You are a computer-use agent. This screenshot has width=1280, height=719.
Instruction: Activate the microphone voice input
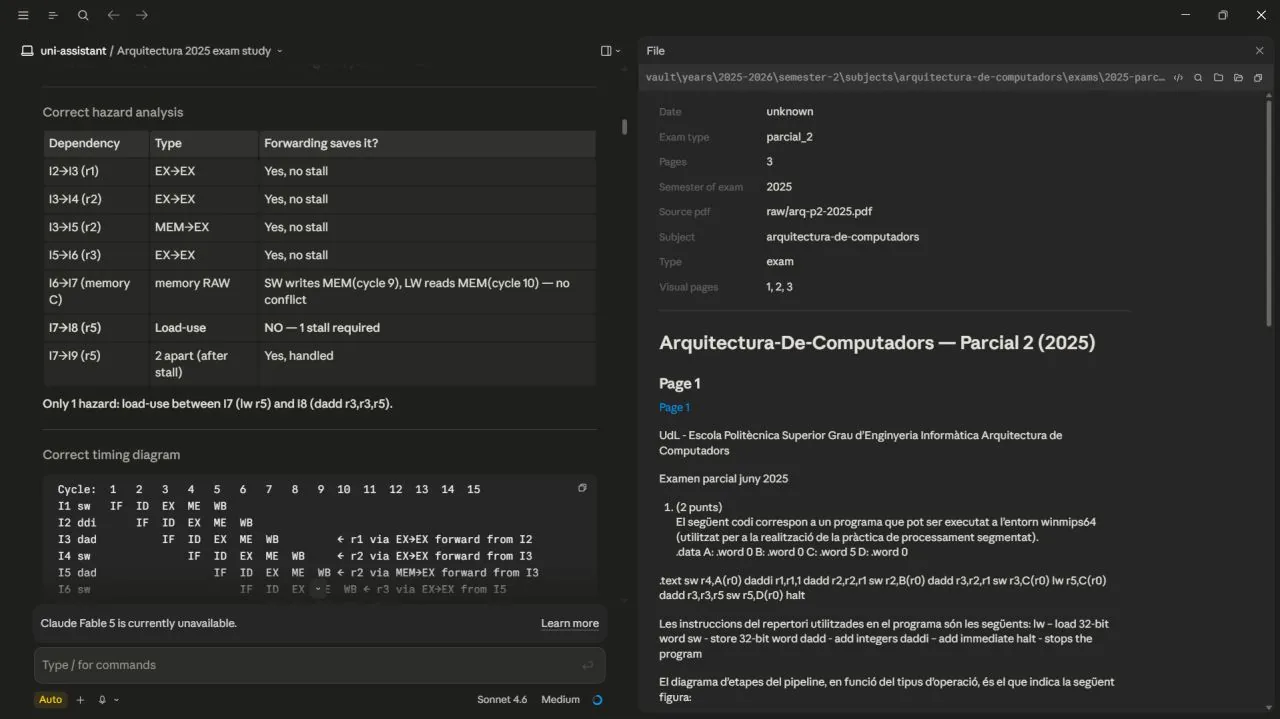click(x=102, y=700)
